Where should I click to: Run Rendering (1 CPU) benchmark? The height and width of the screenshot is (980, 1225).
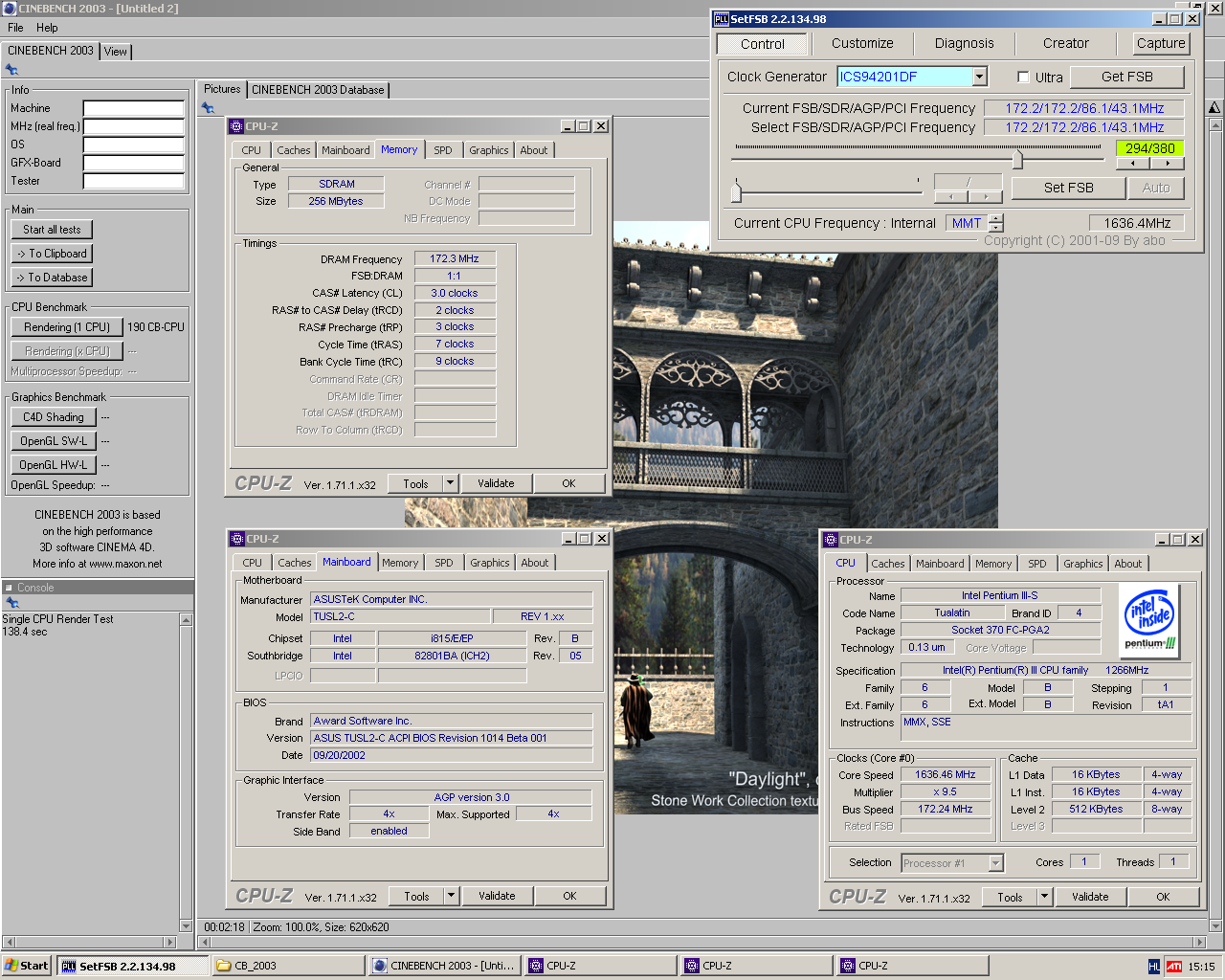[x=67, y=327]
